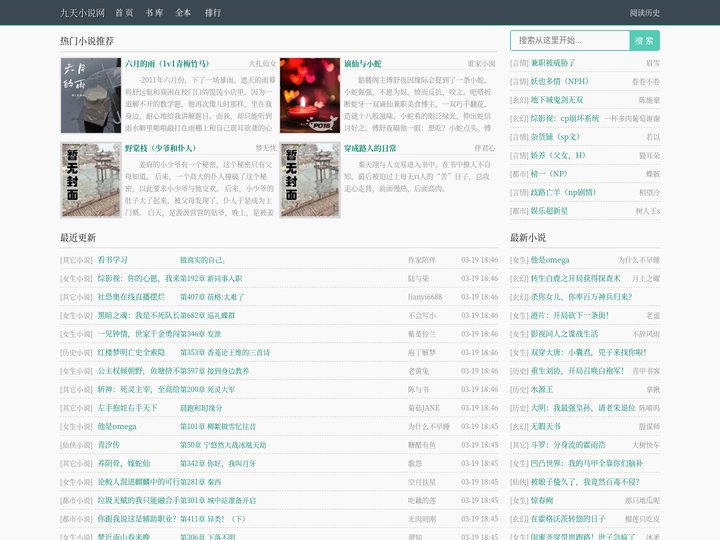This screenshot has height=540, width=720.
Task: Open chapter 第411章 异类！（下）
Action: (213, 519)
